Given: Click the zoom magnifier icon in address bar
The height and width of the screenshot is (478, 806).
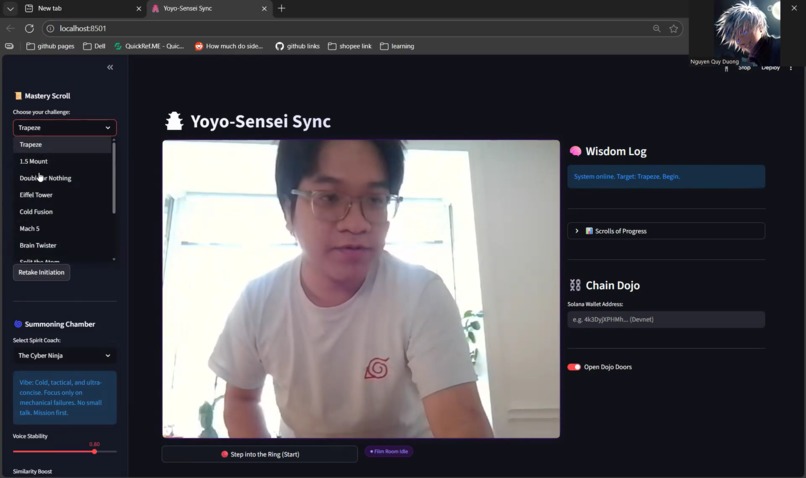Looking at the screenshot, I should (656, 29).
